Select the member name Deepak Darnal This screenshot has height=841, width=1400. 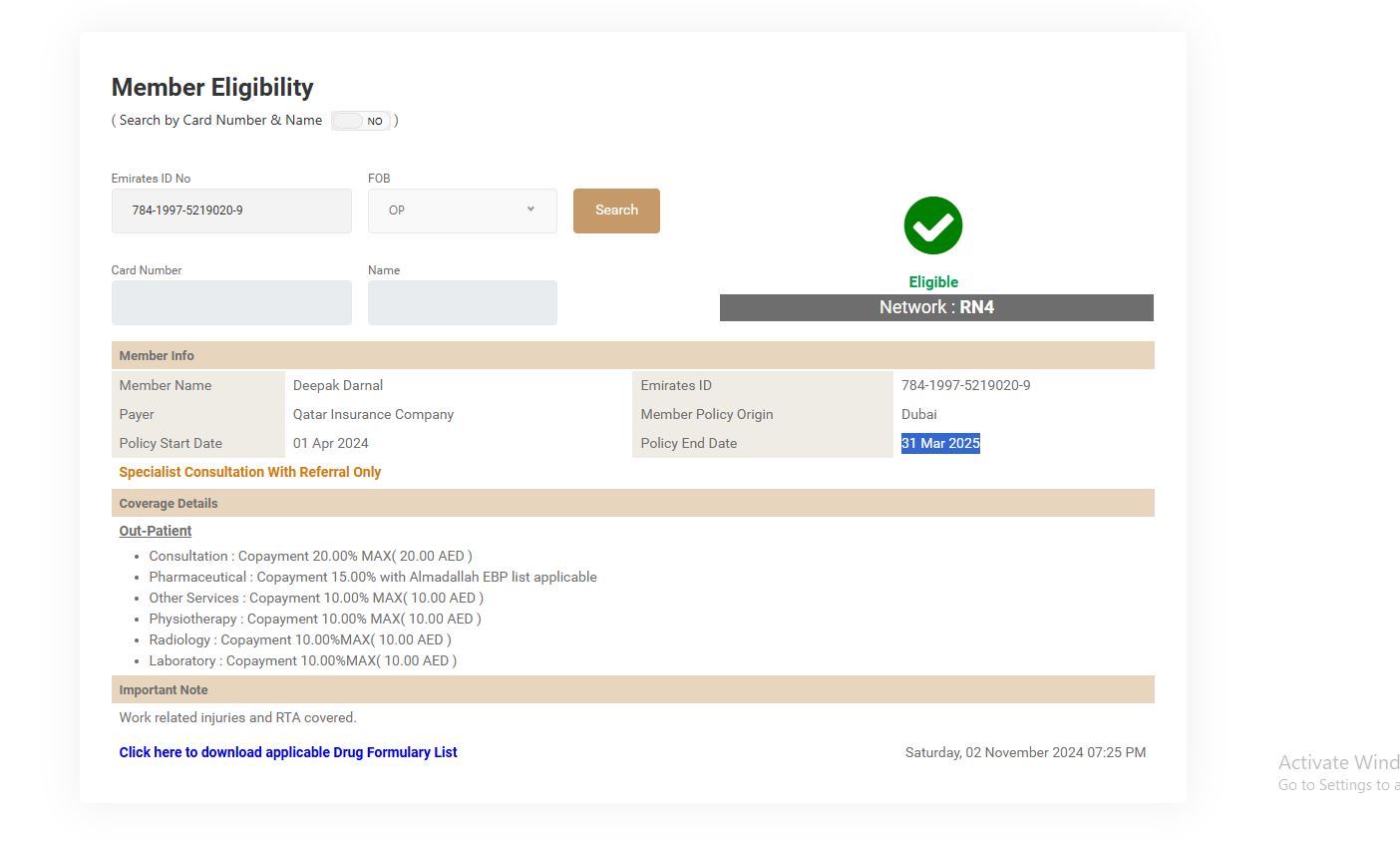(x=338, y=385)
